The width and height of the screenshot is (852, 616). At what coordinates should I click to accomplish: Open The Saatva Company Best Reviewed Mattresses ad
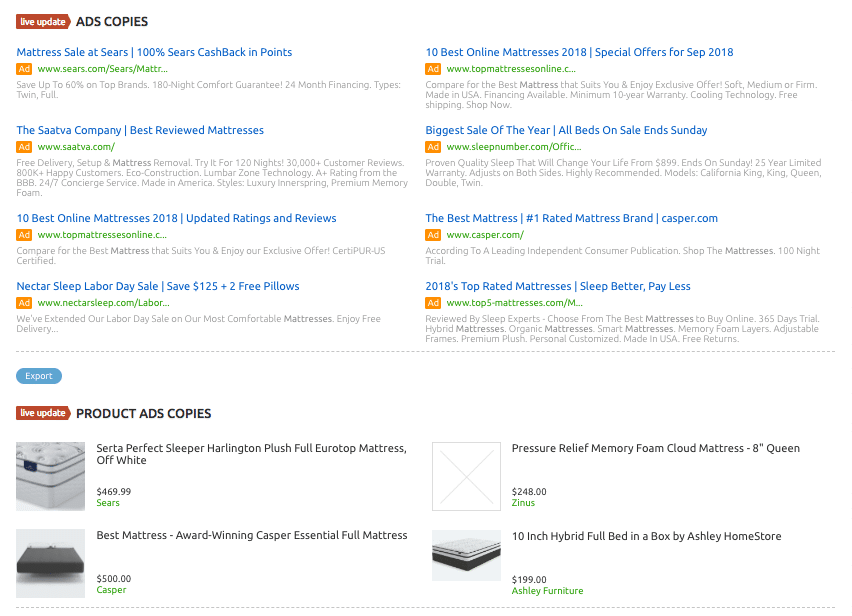[140, 130]
